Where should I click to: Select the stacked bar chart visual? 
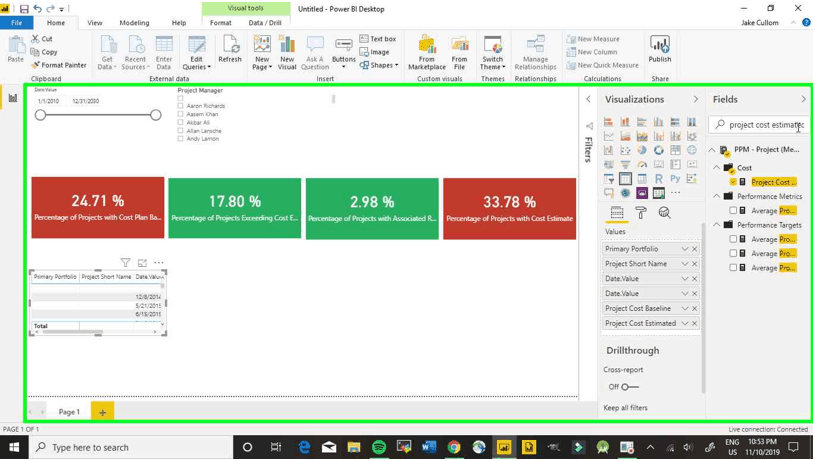pos(609,122)
